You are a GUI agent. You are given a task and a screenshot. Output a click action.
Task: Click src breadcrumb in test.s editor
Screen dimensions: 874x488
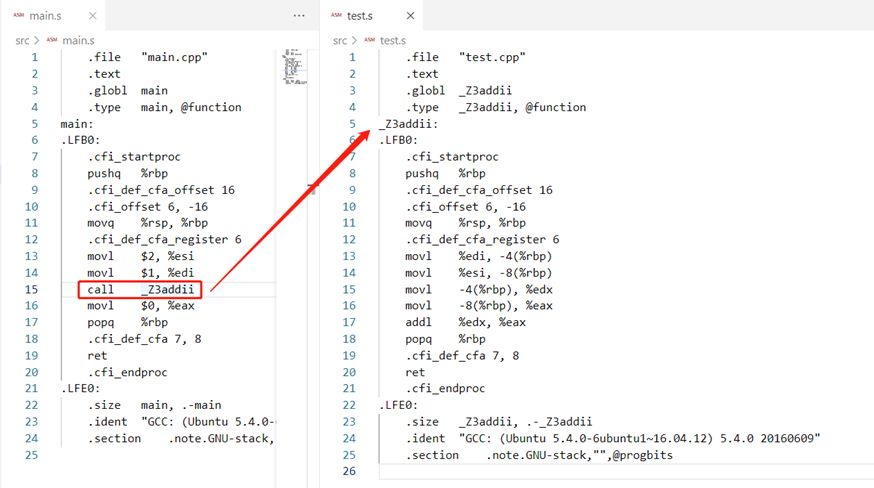pyautogui.click(x=340, y=40)
